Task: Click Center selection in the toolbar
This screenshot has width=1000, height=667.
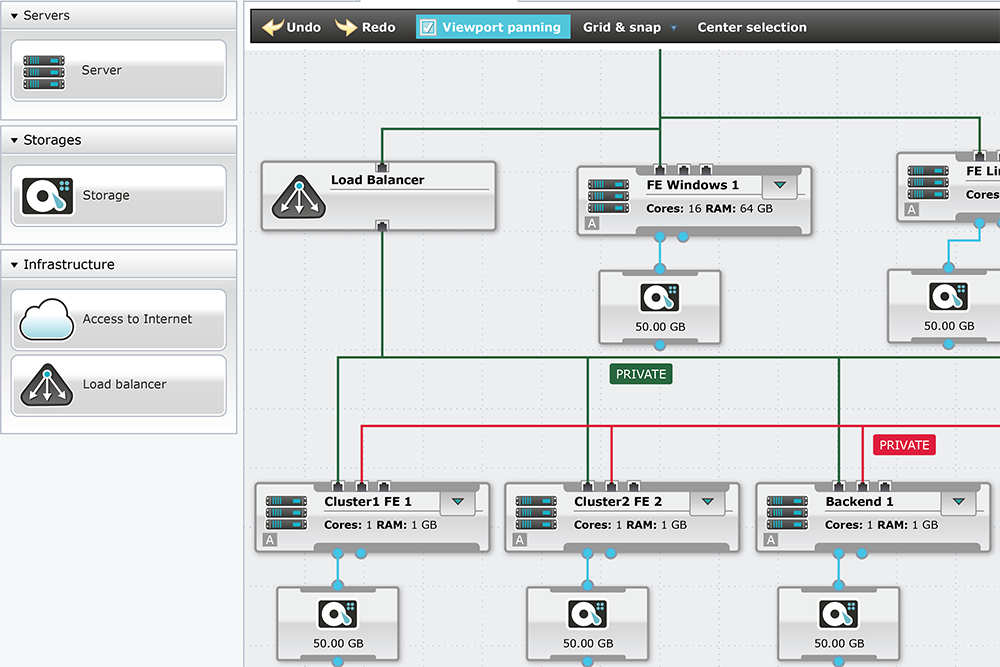Action: tap(751, 28)
